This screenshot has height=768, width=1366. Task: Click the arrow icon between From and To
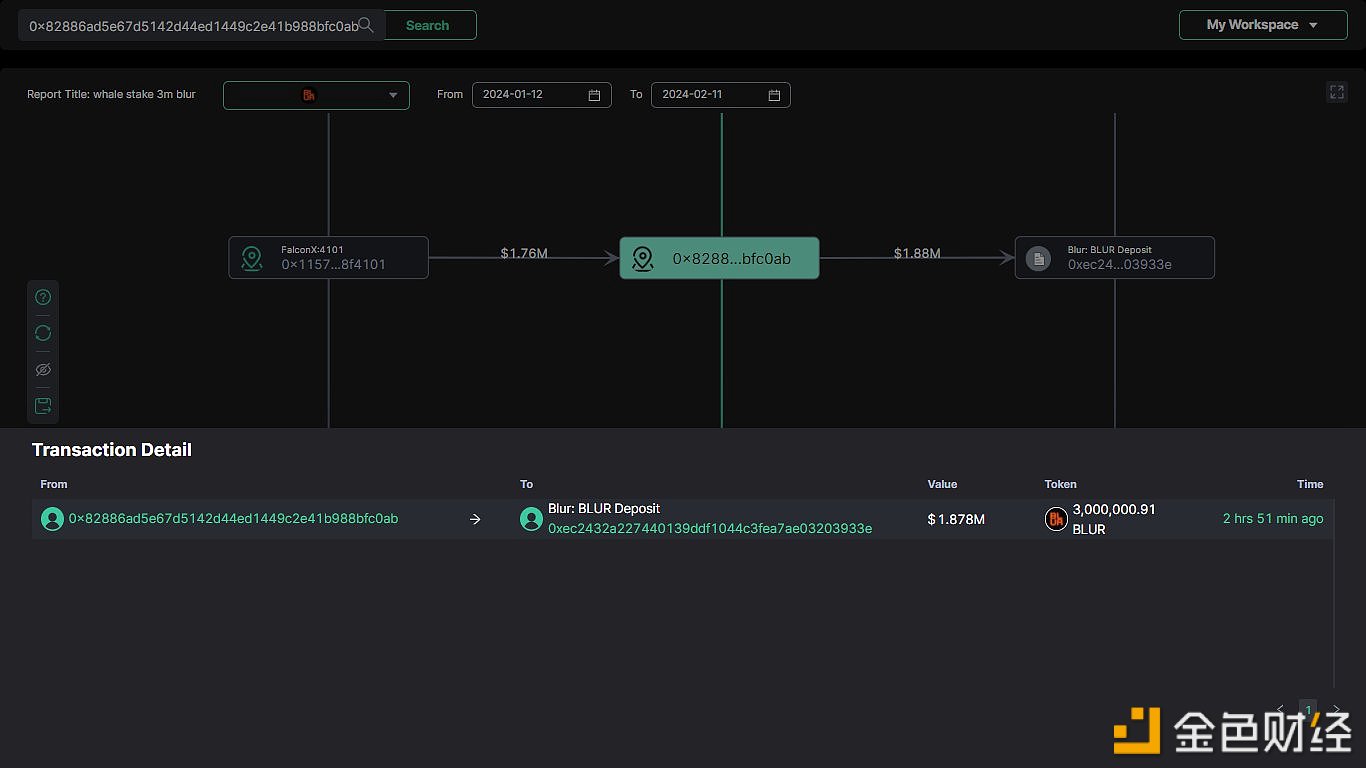475,519
